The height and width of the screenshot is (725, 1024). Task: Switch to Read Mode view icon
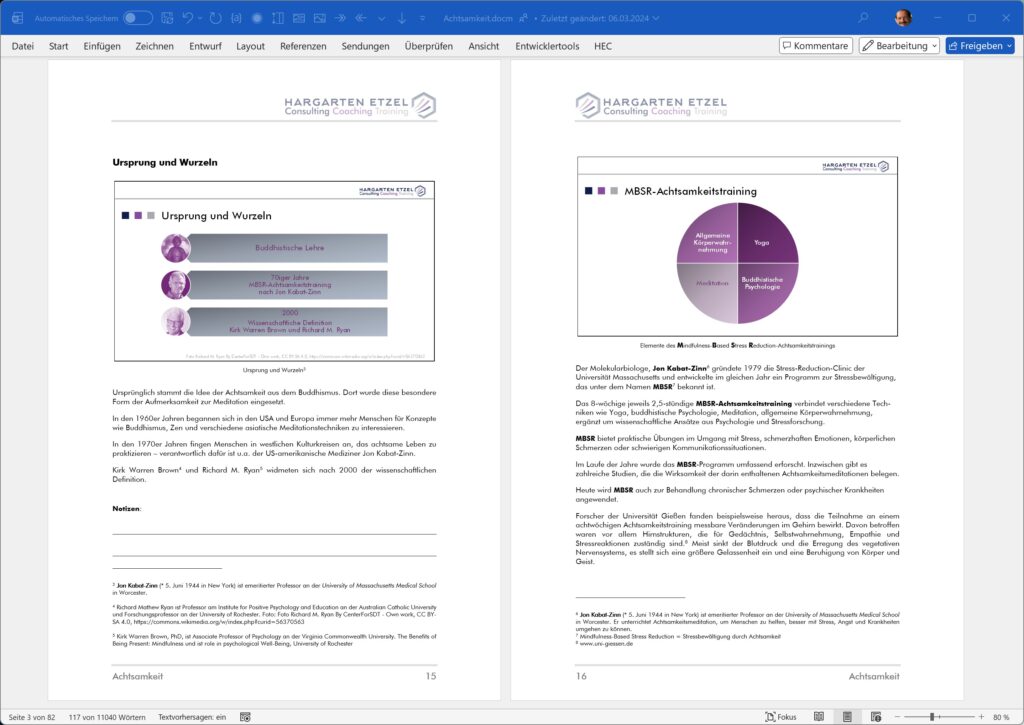(x=819, y=717)
